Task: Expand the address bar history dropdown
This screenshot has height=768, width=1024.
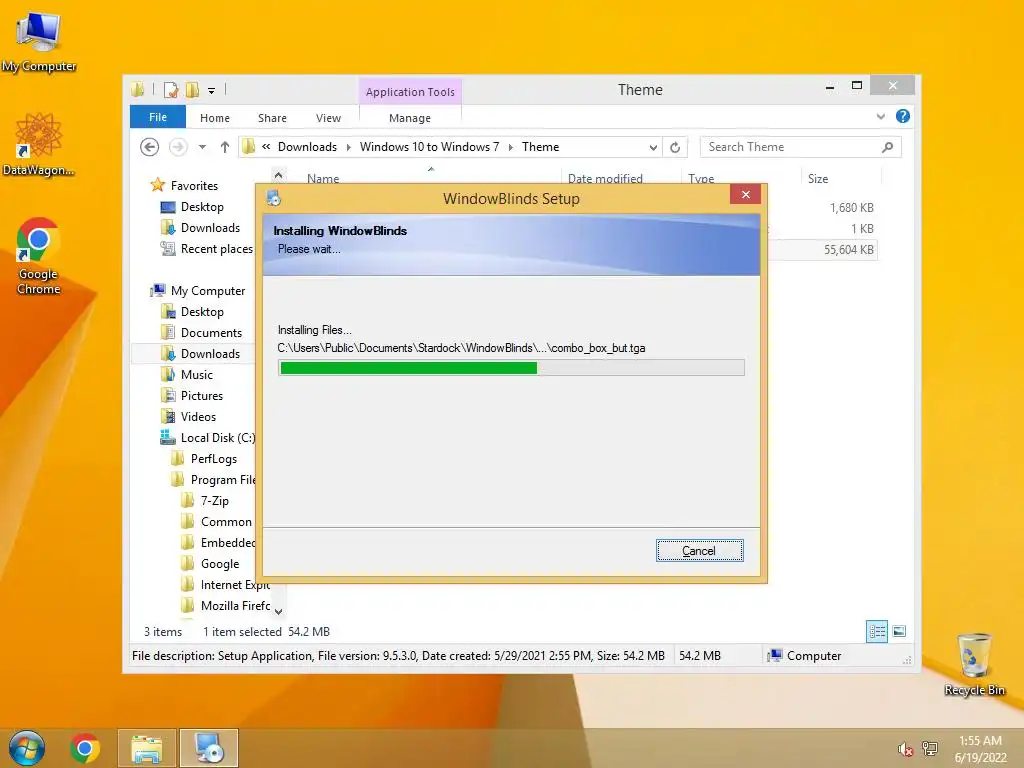Action: coord(653,148)
